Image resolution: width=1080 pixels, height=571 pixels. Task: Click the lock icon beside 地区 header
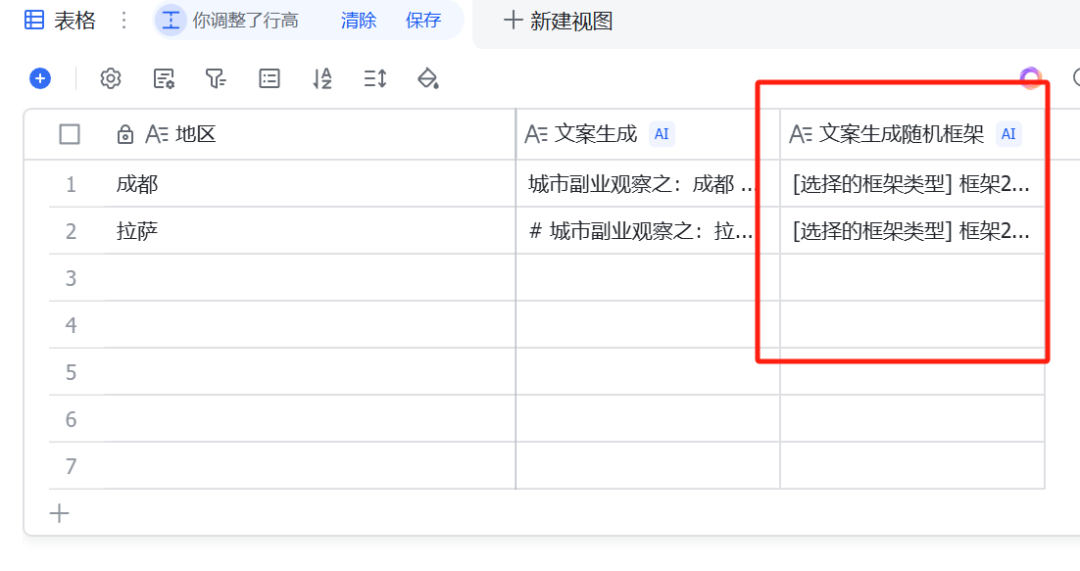(126, 134)
